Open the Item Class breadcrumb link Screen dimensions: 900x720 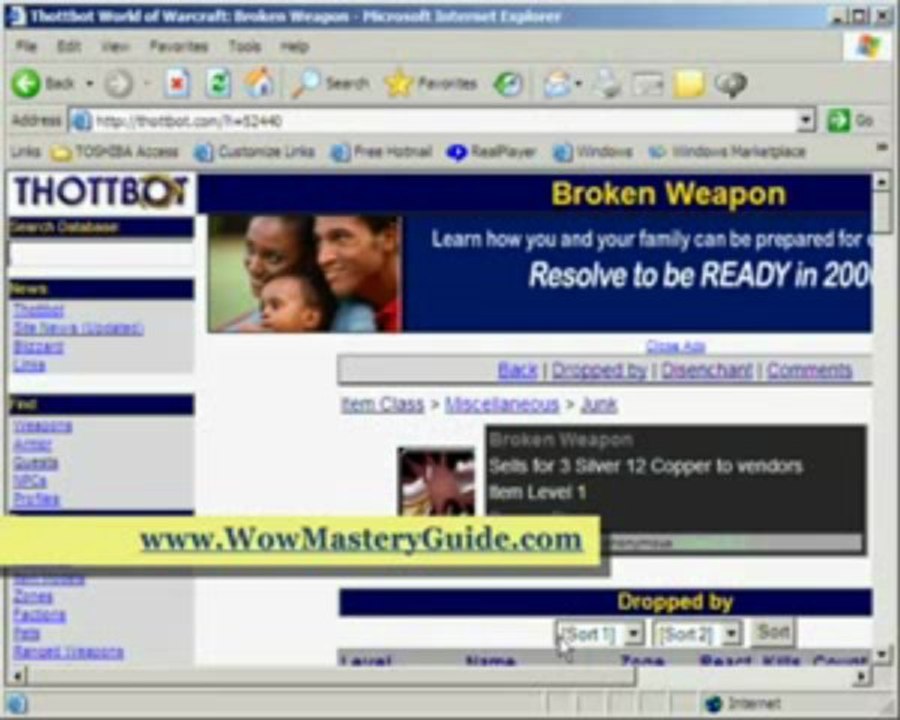click(x=382, y=405)
